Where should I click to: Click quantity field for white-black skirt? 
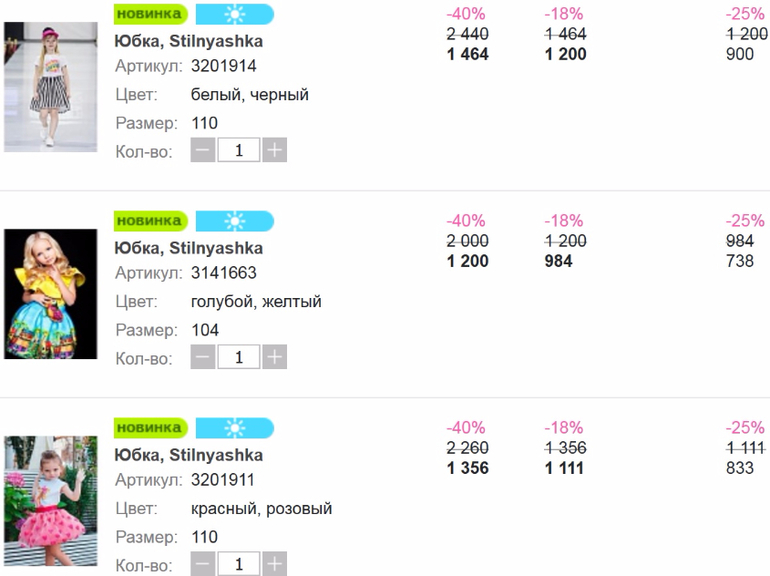[x=239, y=151]
